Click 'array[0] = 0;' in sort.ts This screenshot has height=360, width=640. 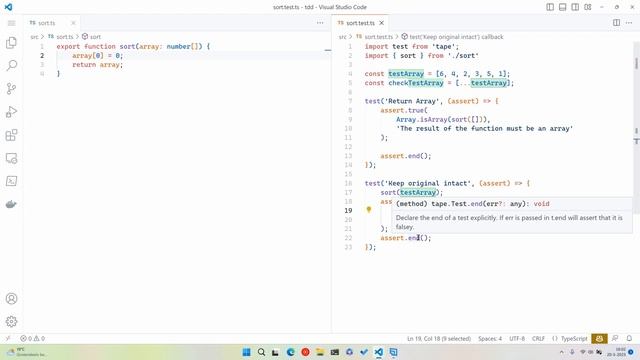98,56
